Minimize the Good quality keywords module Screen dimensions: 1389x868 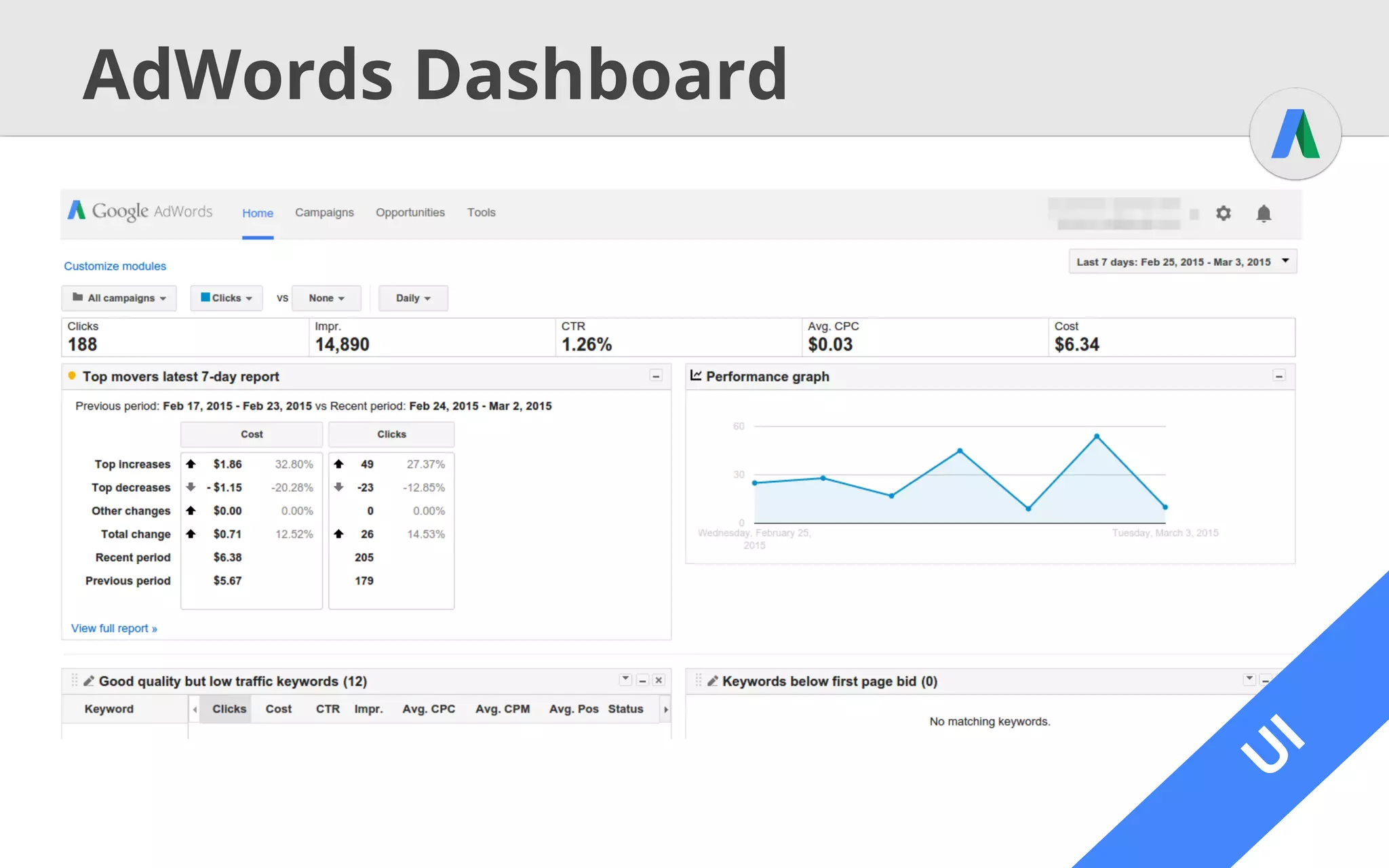click(x=642, y=680)
